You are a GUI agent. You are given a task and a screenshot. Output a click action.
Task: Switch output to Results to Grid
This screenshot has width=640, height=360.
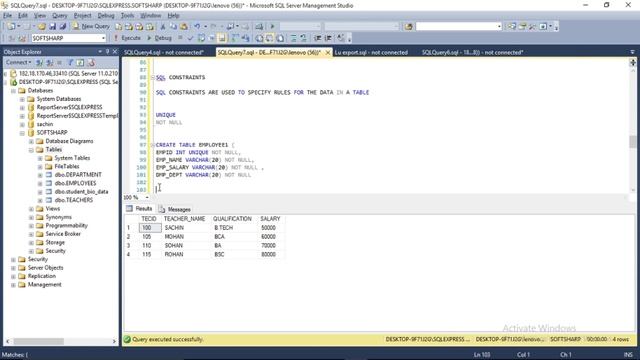point(269,38)
